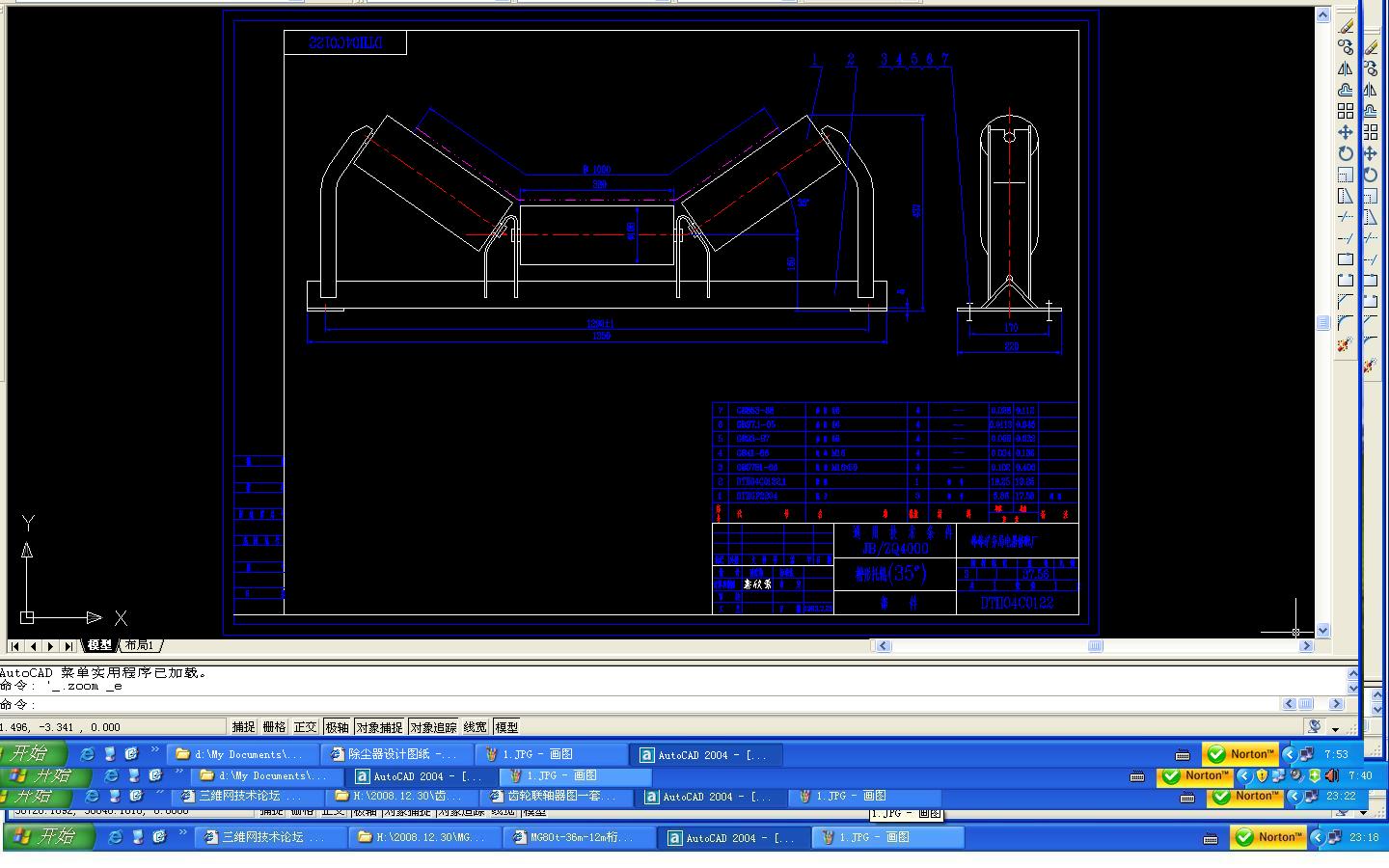Select Rotate in the rightmost Modify toolbar
This screenshot has width=1389, height=868.
coord(1371,175)
